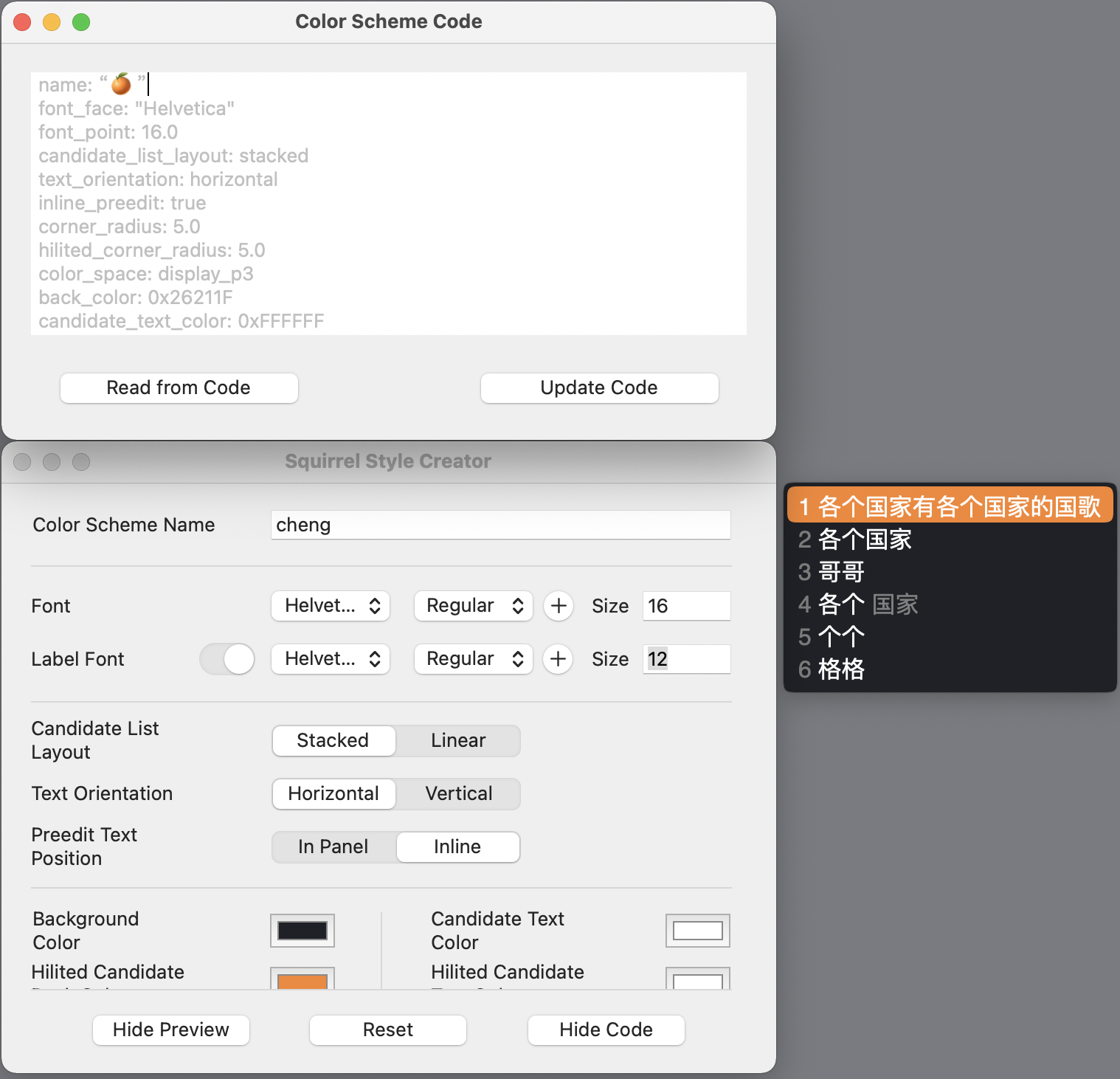Set preedit text position to In Panel

pyautogui.click(x=333, y=847)
